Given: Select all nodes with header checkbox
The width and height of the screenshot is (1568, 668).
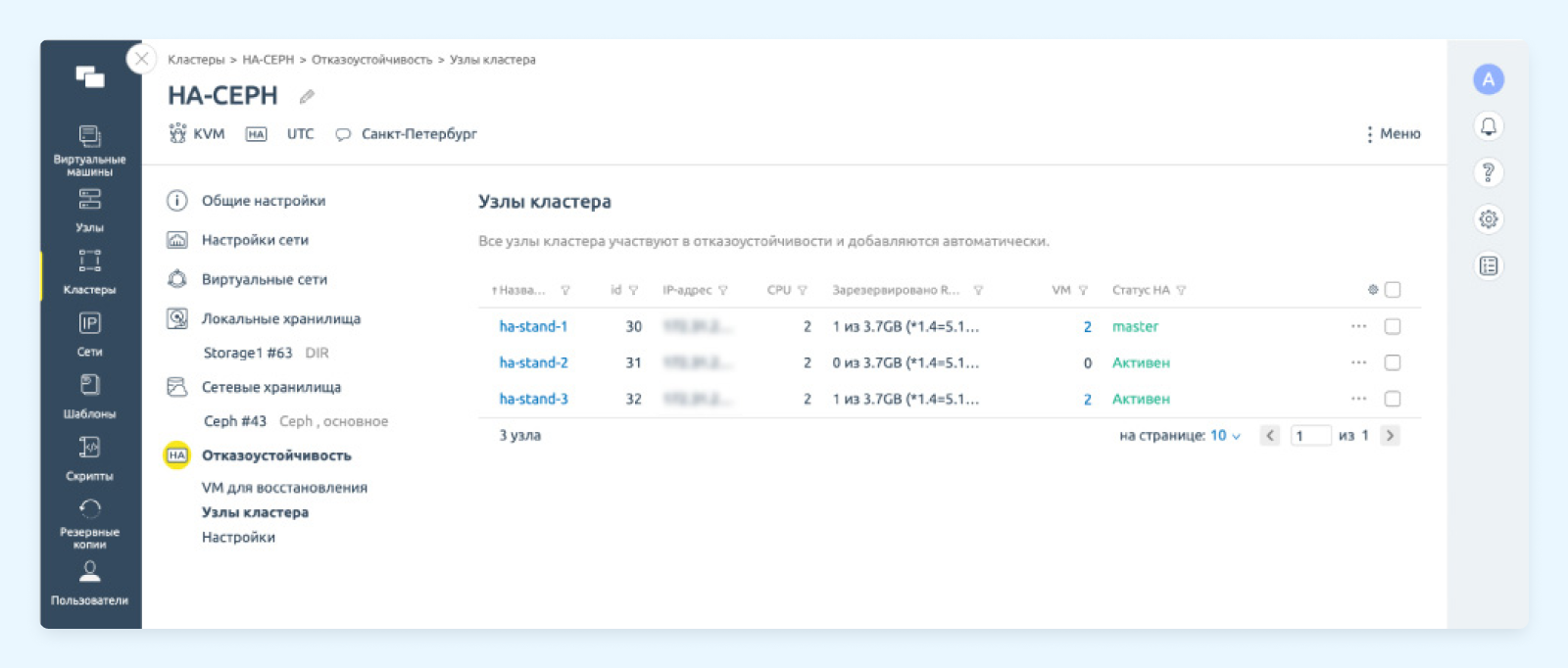Looking at the screenshot, I should [x=1393, y=290].
